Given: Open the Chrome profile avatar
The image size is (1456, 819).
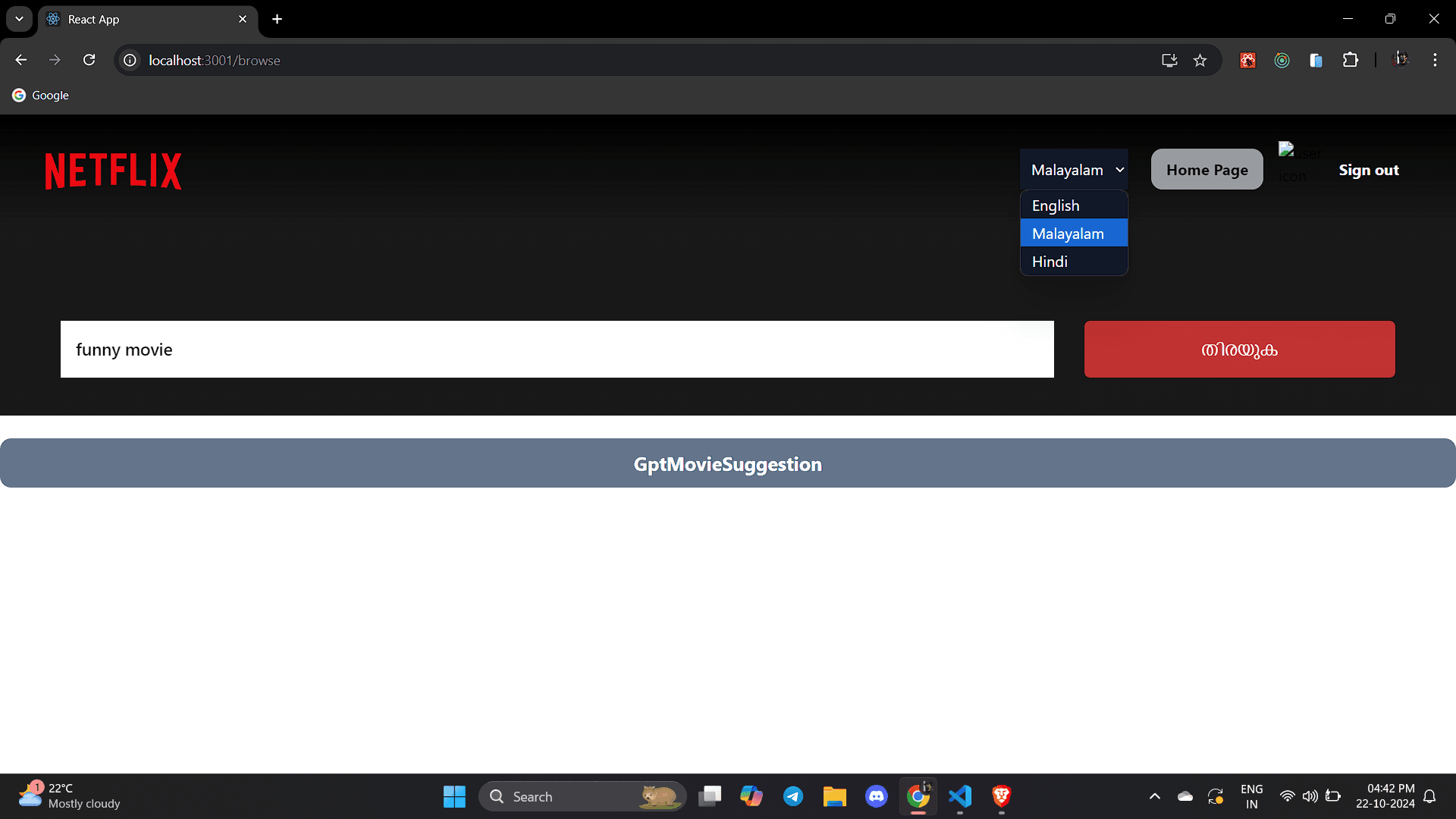Looking at the screenshot, I should 1401,60.
